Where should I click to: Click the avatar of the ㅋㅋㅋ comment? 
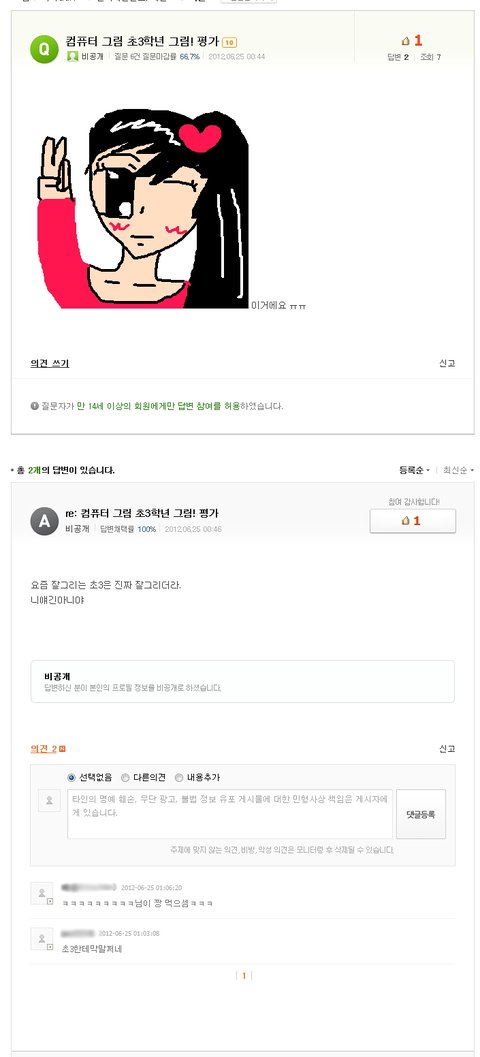click(42, 893)
